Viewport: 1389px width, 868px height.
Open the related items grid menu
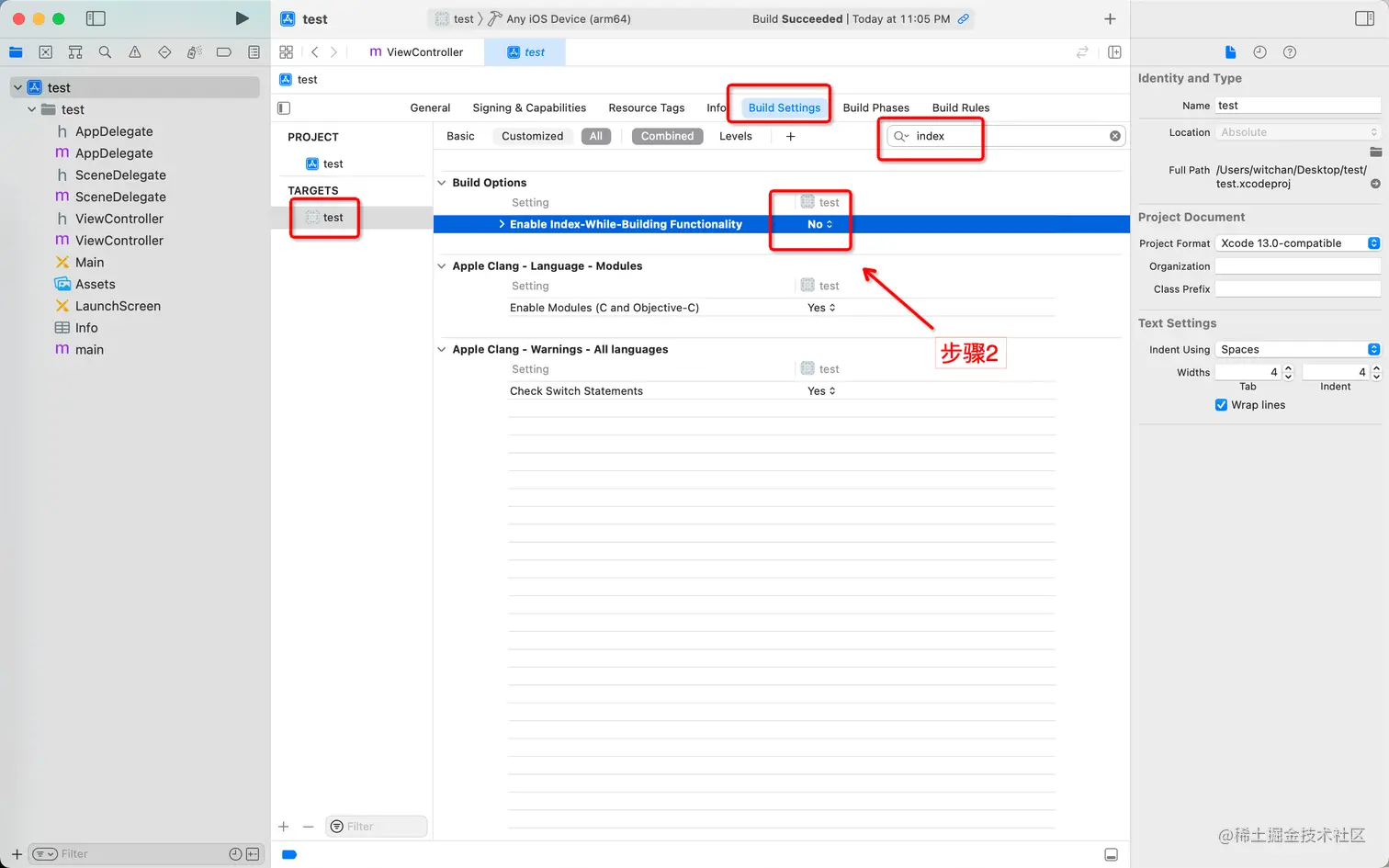click(x=287, y=52)
